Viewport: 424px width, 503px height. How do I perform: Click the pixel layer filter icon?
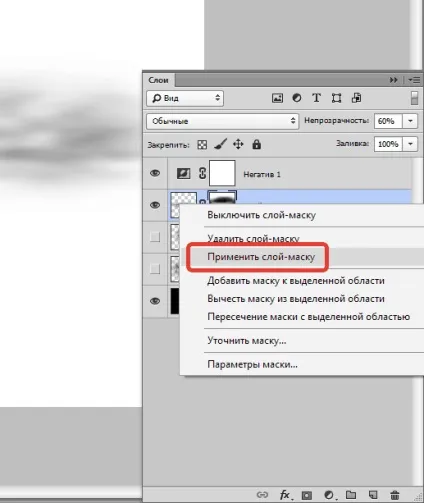pos(277,98)
